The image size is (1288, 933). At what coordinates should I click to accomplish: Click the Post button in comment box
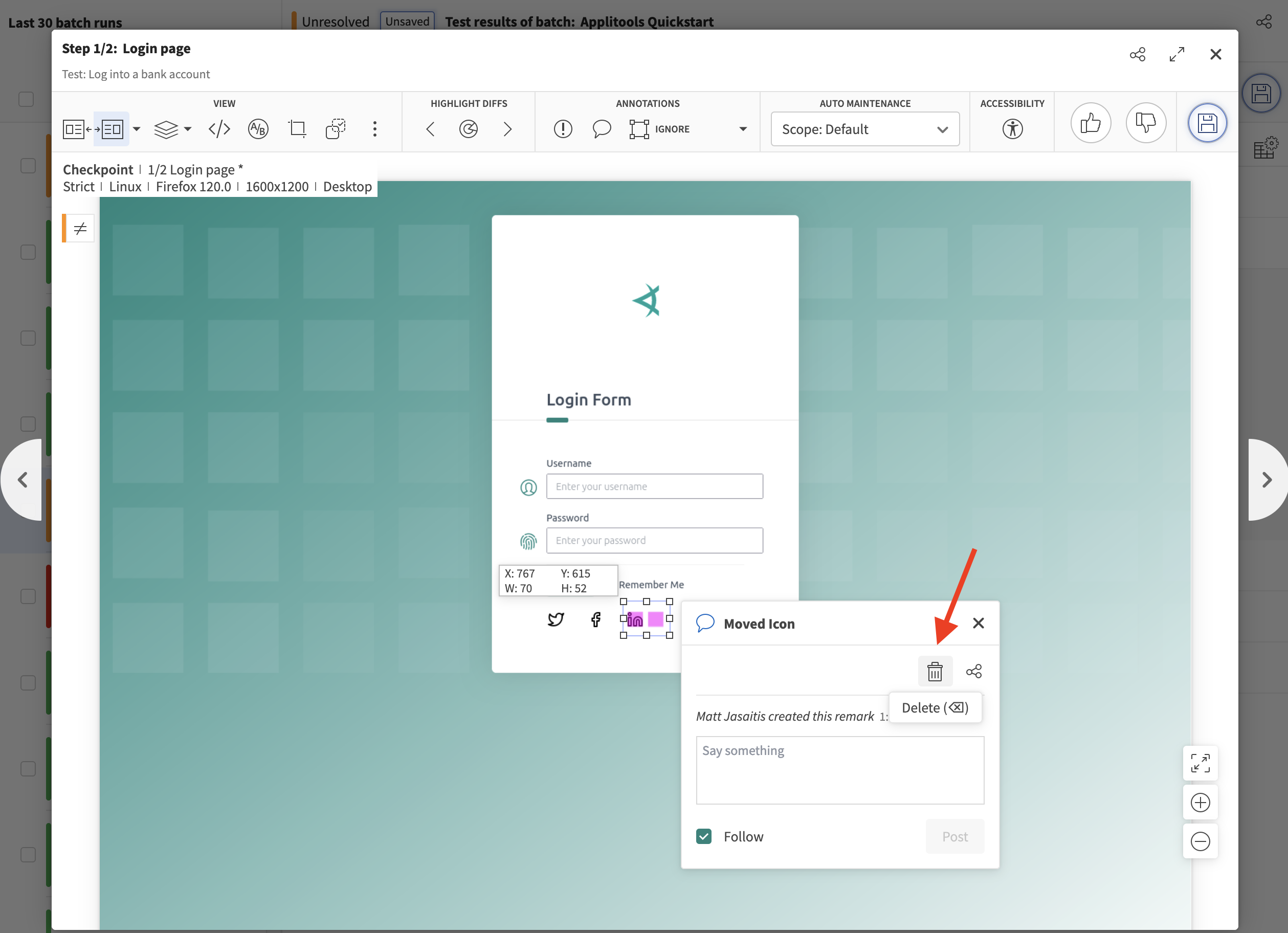(955, 835)
